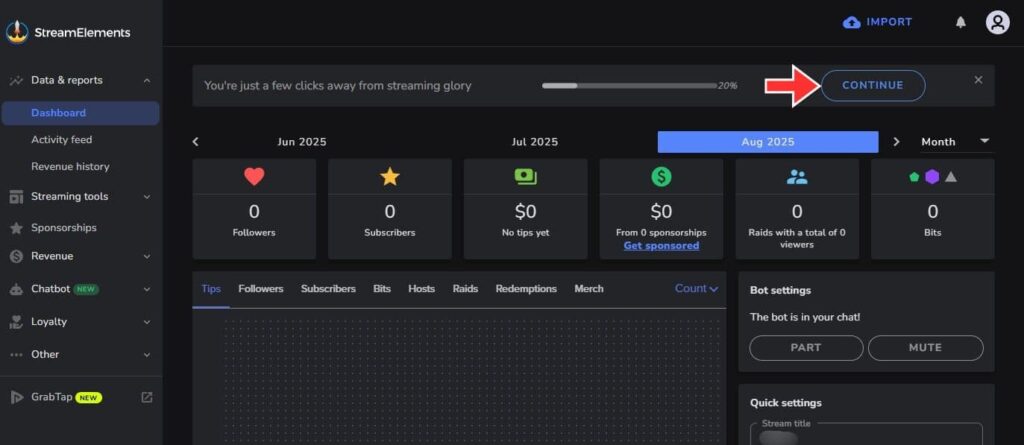Image resolution: width=1024 pixels, height=445 pixels.
Task: Switch to the Hosts tab
Action: tap(421, 289)
